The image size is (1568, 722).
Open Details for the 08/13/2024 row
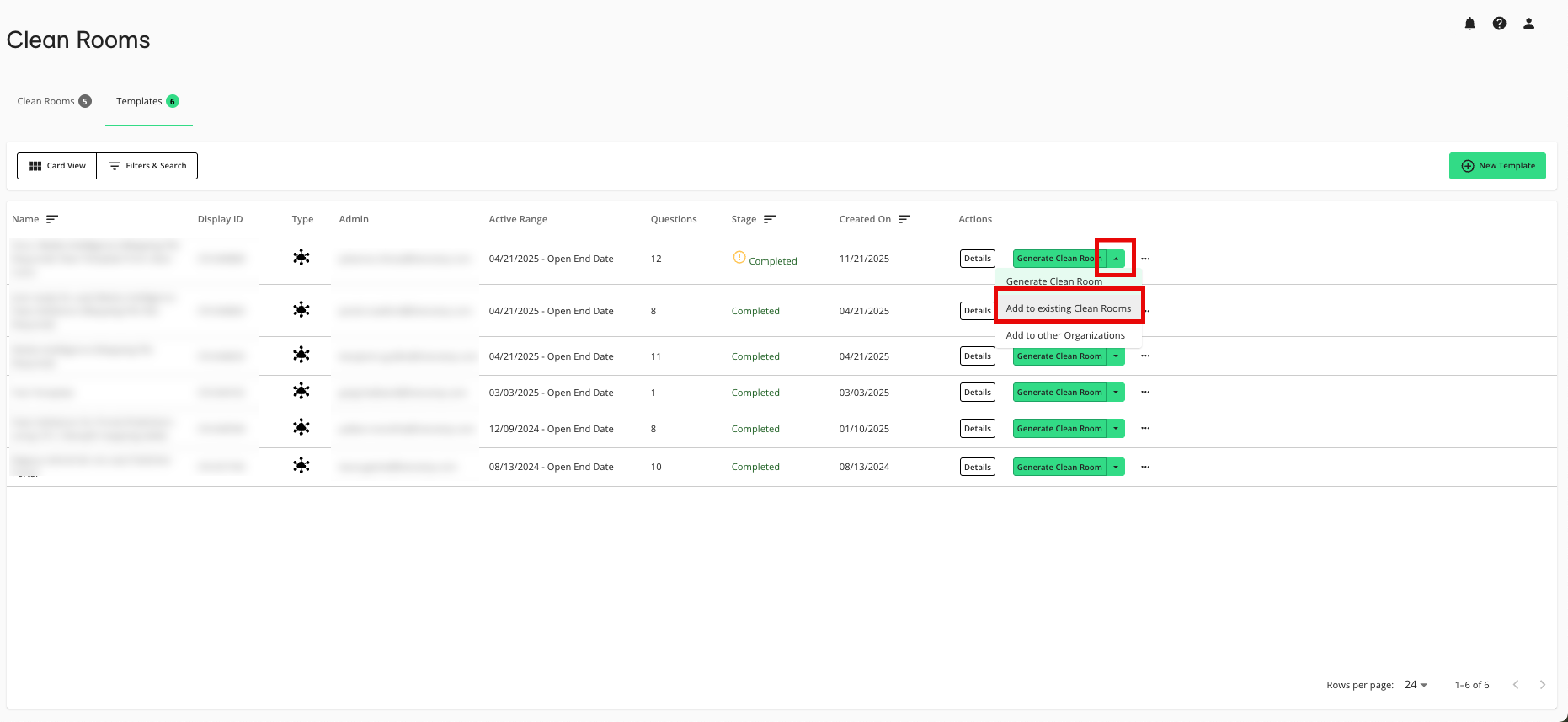coord(977,467)
